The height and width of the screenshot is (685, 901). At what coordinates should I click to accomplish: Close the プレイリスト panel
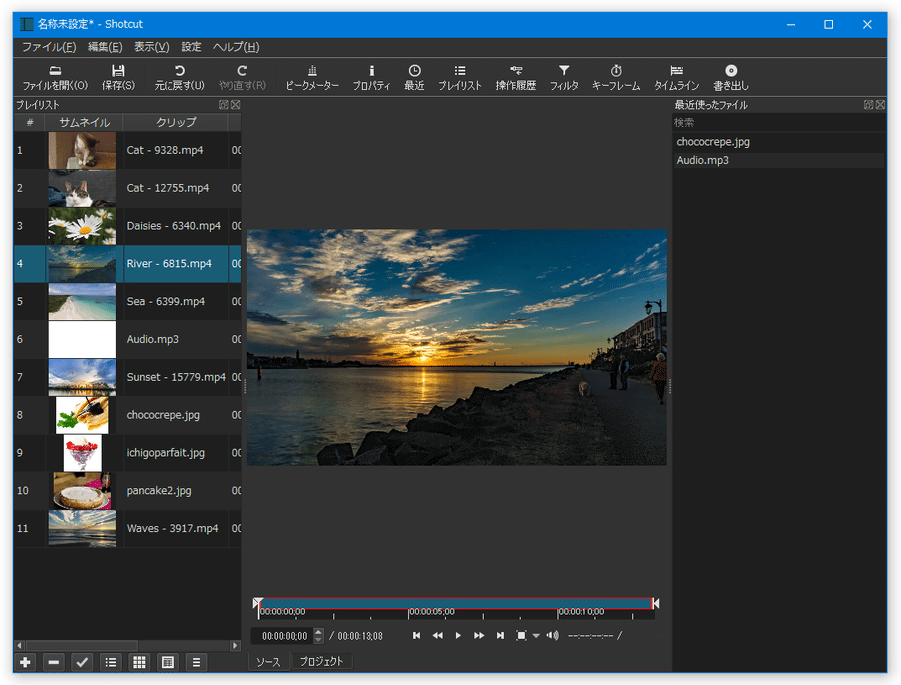235,105
